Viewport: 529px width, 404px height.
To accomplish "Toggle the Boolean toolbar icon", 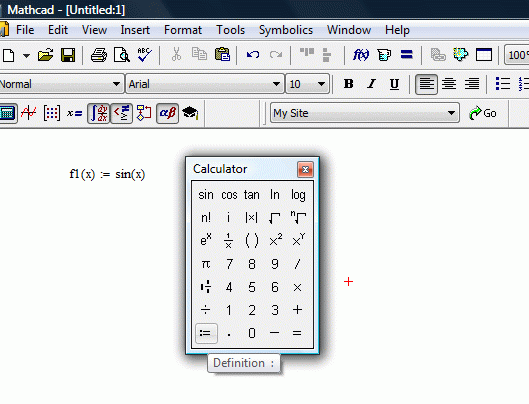I will pos(121,113).
